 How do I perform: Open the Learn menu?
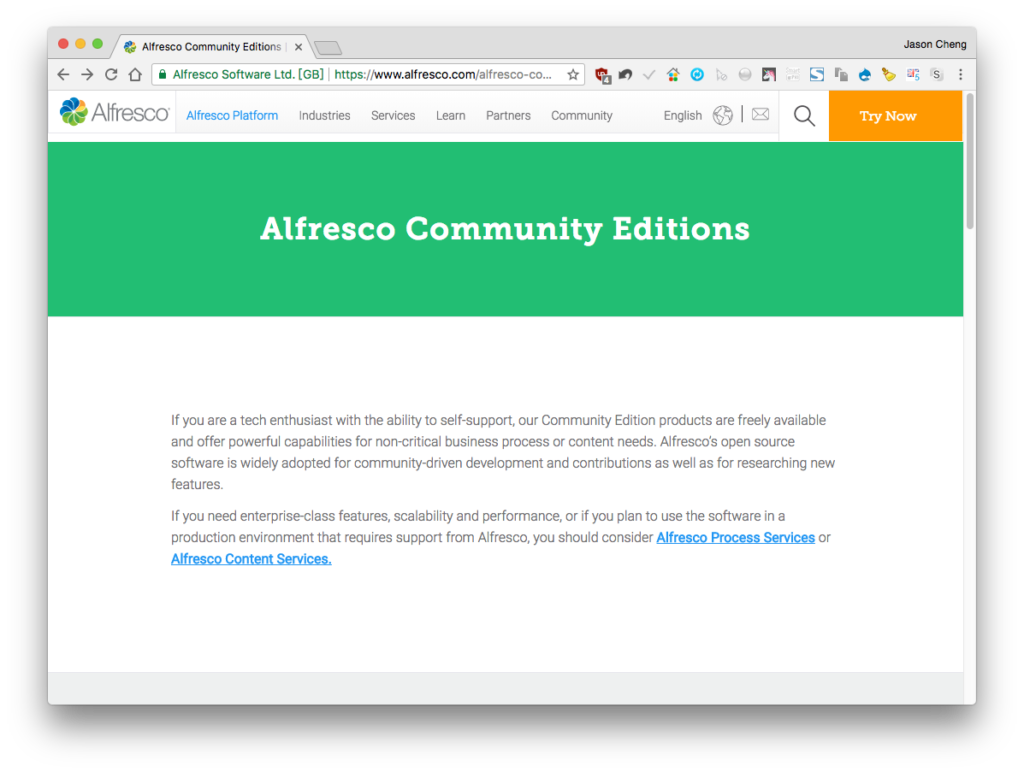451,116
